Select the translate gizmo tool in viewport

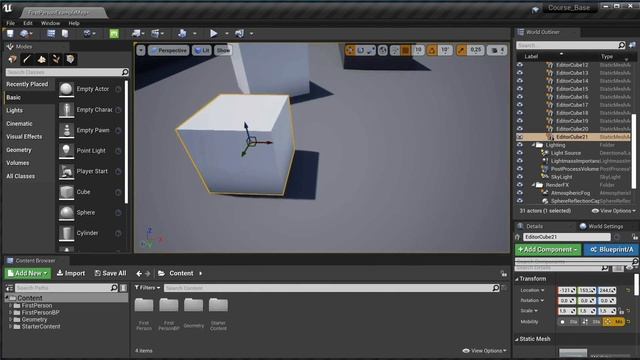coord(350,50)
